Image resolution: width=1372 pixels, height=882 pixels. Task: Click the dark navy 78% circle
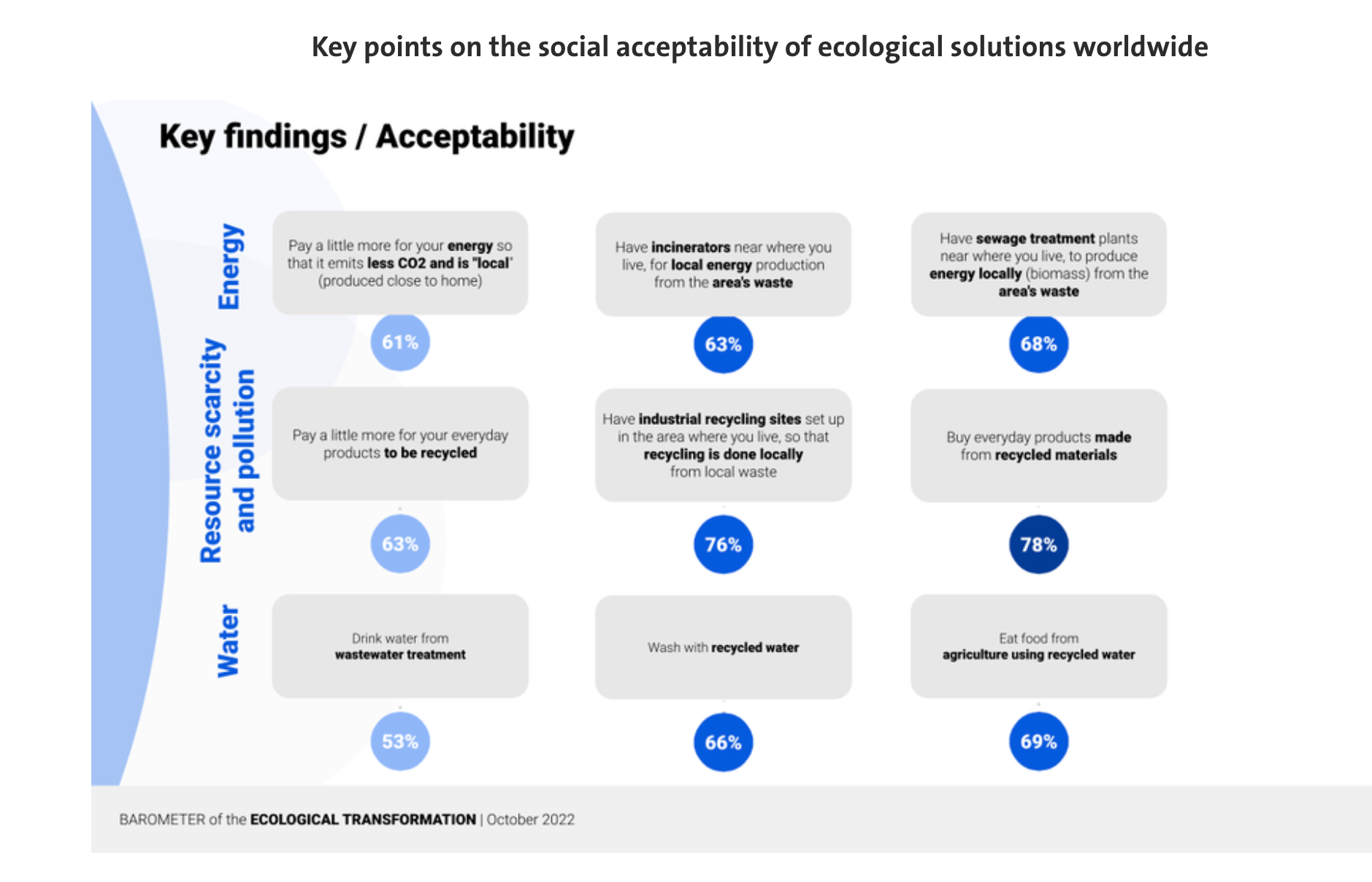click(1038, 545)
